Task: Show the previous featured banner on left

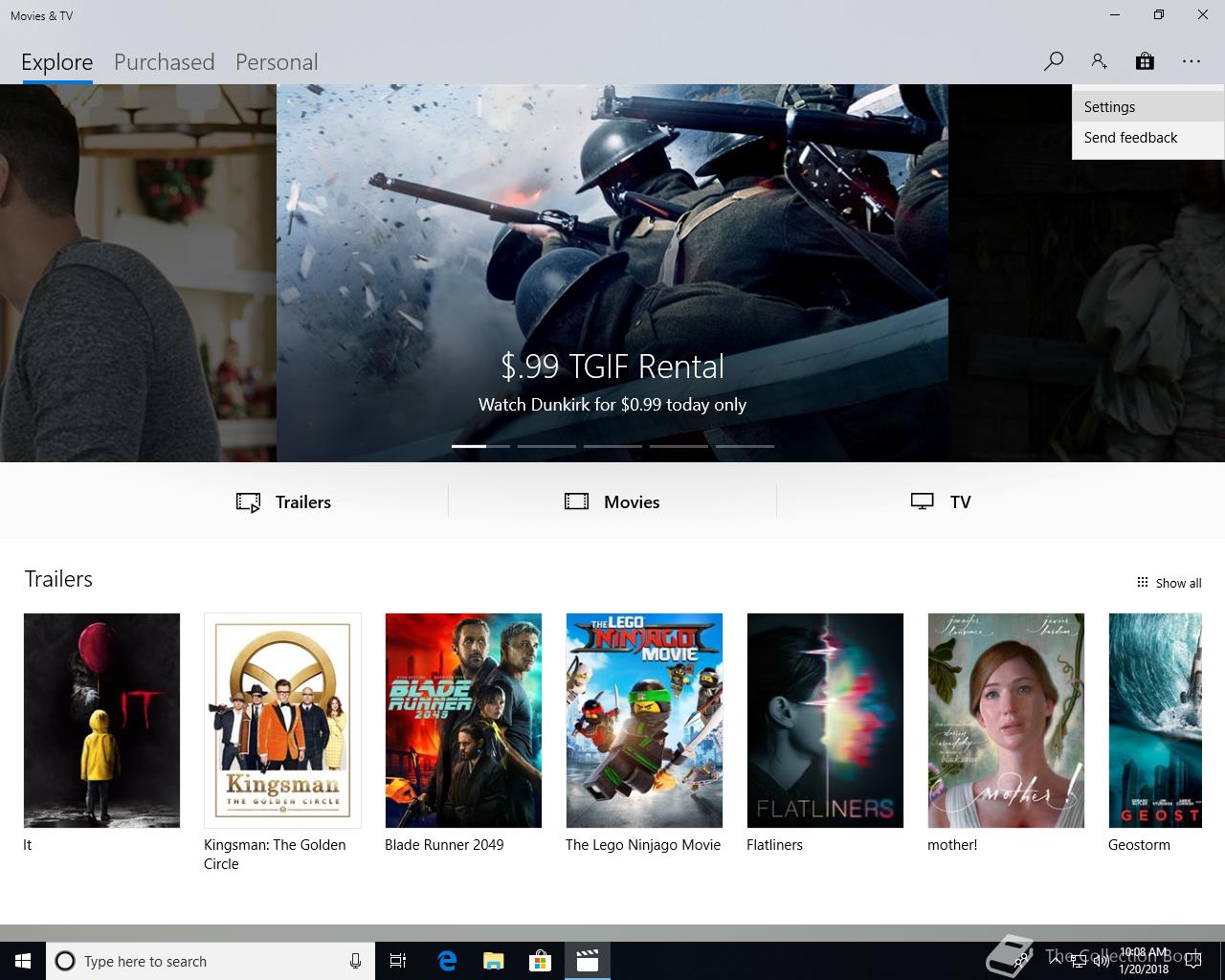Action: pos(138,273)
